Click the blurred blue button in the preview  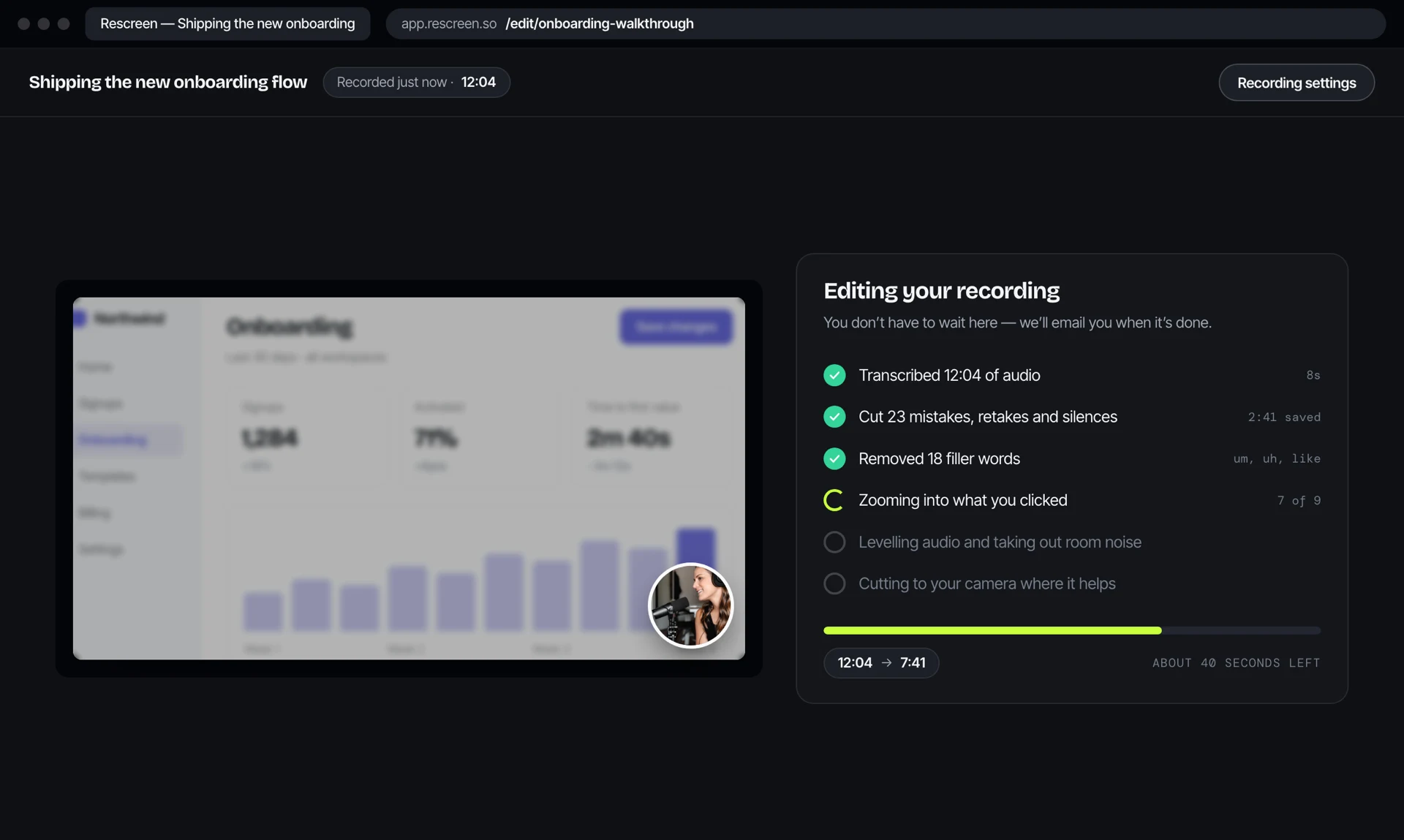pos(676,327)
